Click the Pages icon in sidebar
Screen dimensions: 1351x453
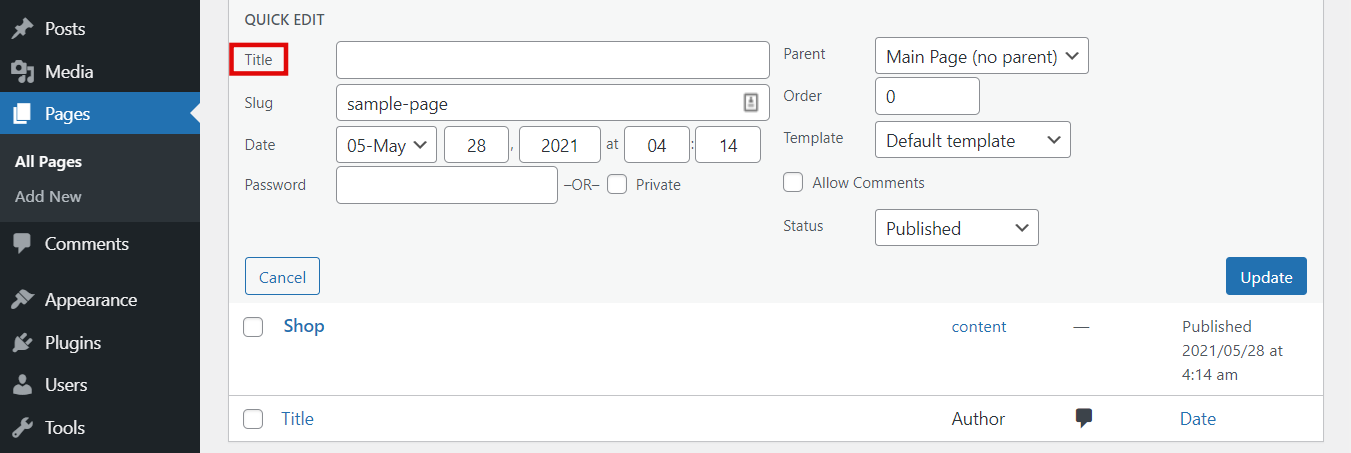22,114
